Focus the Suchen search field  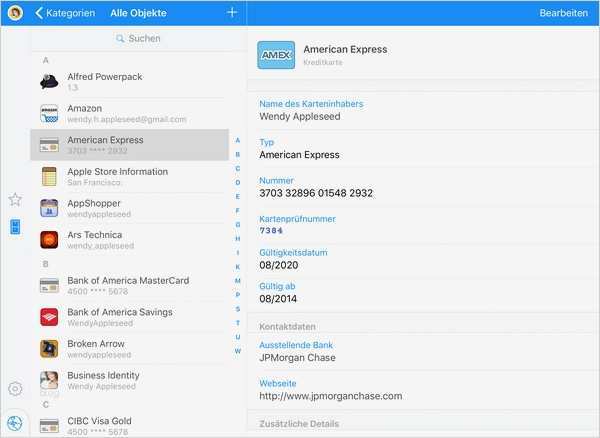pos(139,39)
